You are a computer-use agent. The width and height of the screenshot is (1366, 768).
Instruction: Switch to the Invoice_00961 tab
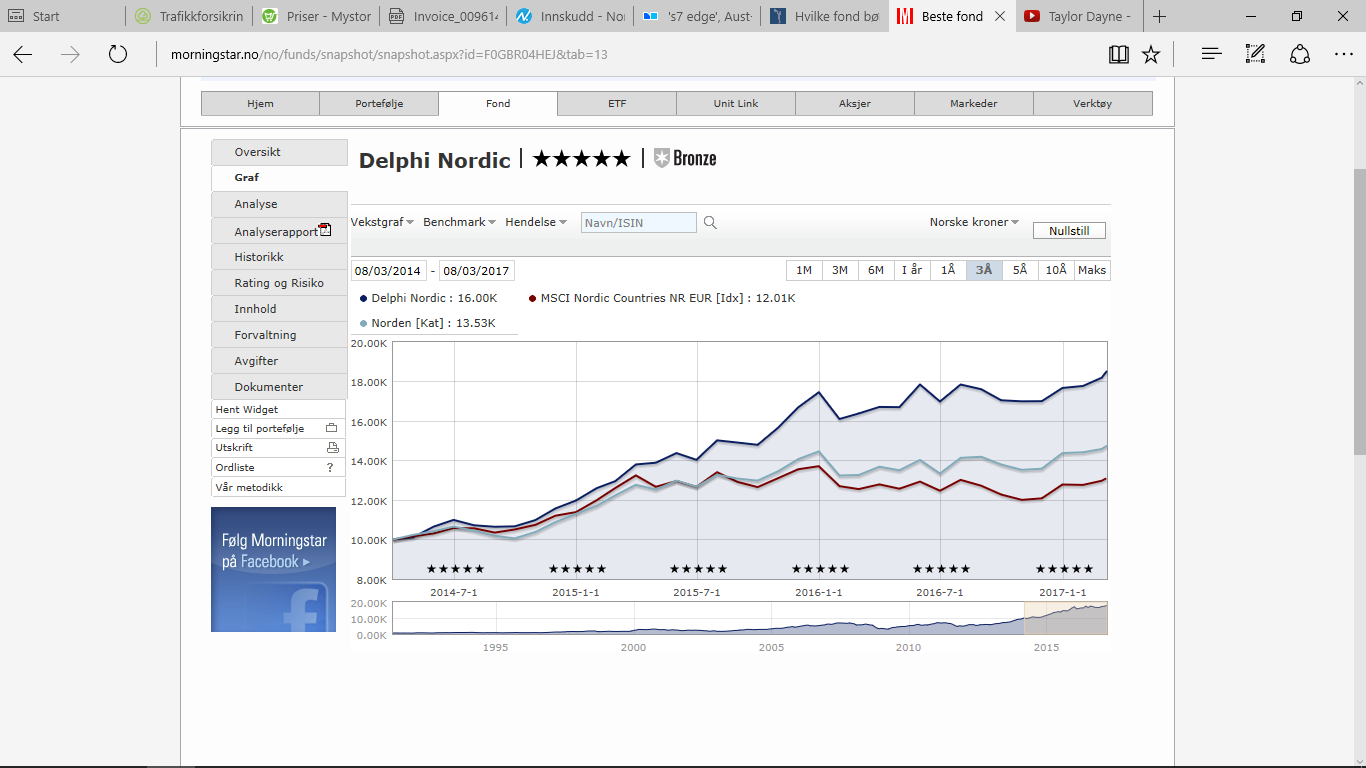click(x=442, y=16)
